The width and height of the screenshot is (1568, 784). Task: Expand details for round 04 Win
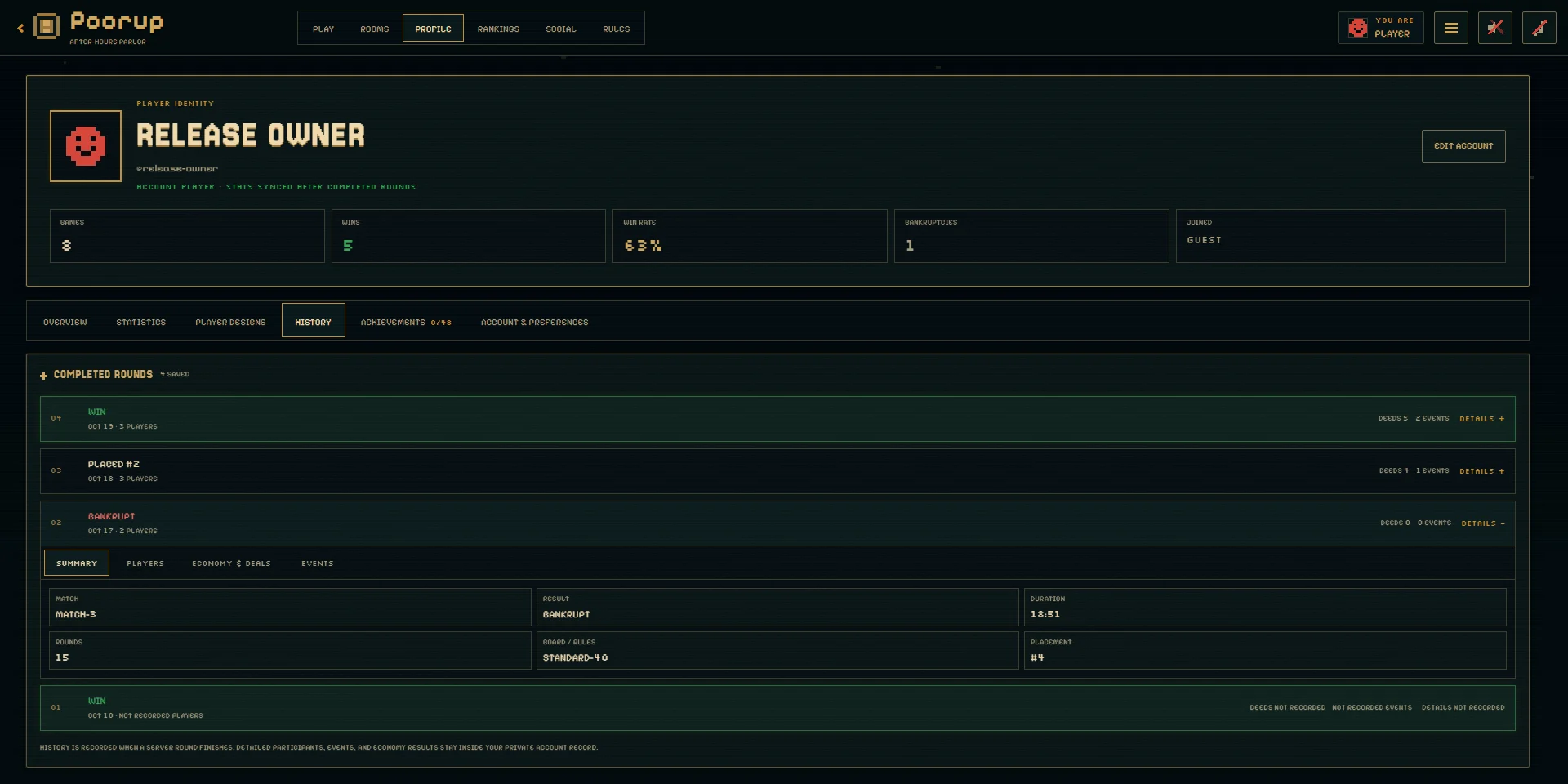click(x=1482, y=419)
